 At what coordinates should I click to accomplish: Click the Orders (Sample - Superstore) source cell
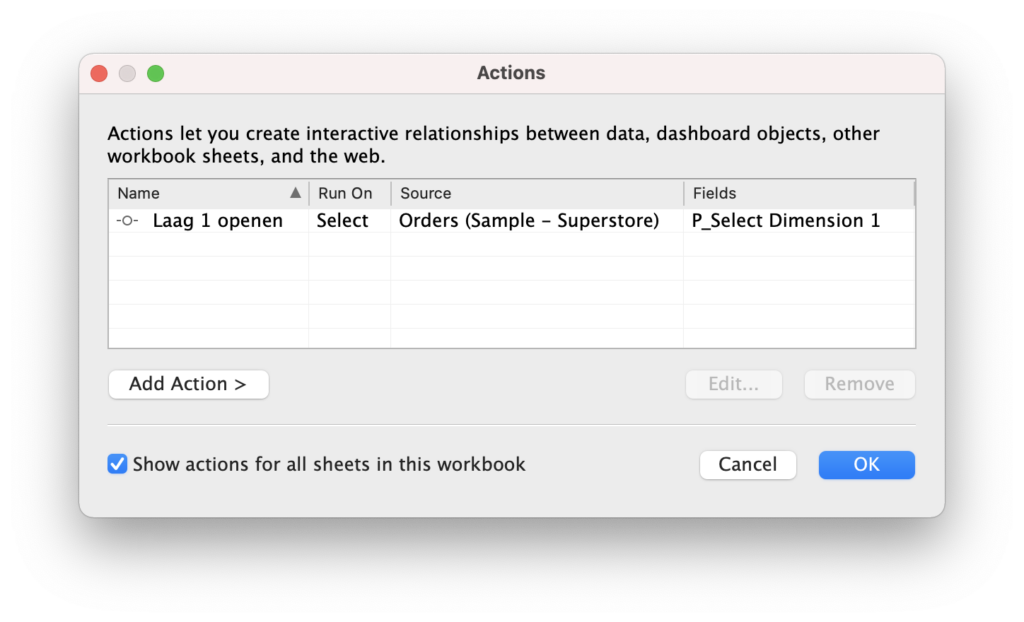click(528, 221)
